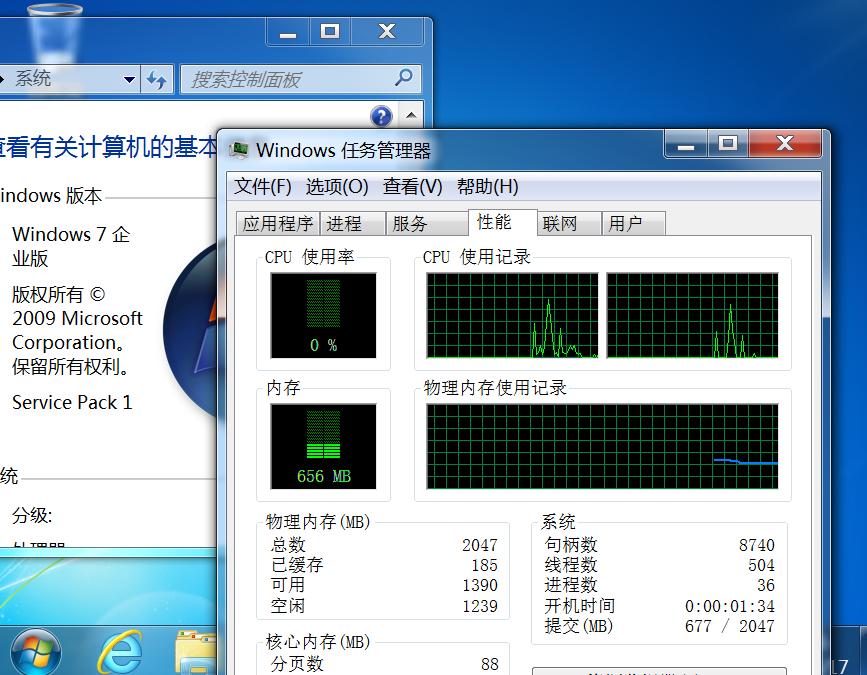Viewport: 867px width, 675px height.
Task: Expand the 系统 address bar dropdown arrow
Action: pyautogui.click(x=130, y=80)
